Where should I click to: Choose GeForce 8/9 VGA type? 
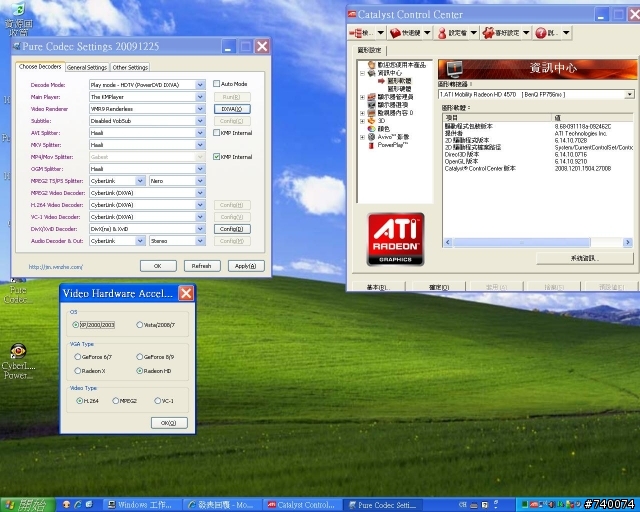pyautogui.click(x=140, y=357)
